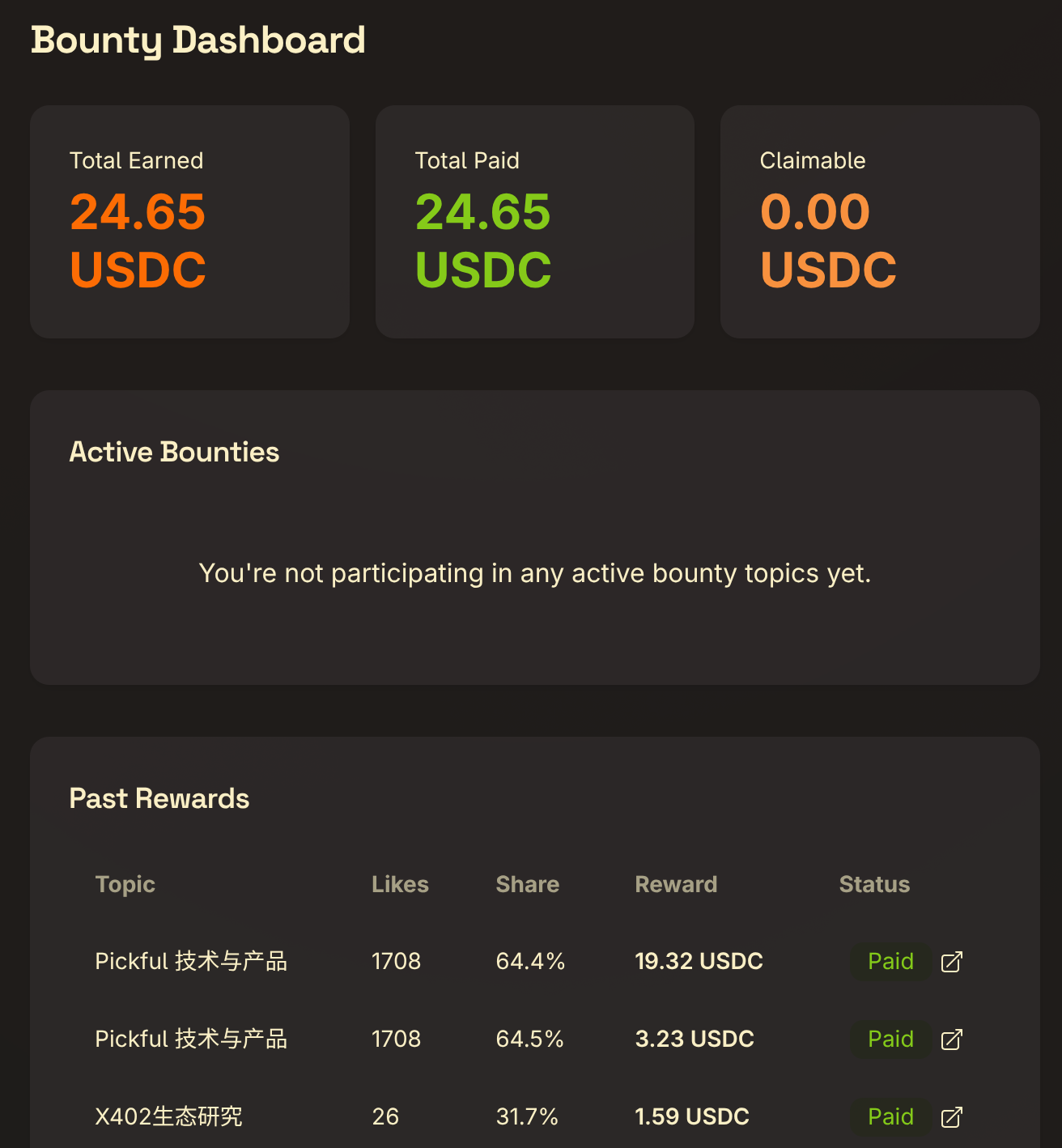
Task: Open external link for 19.32 USDC reward
Action: coord(951,962)
